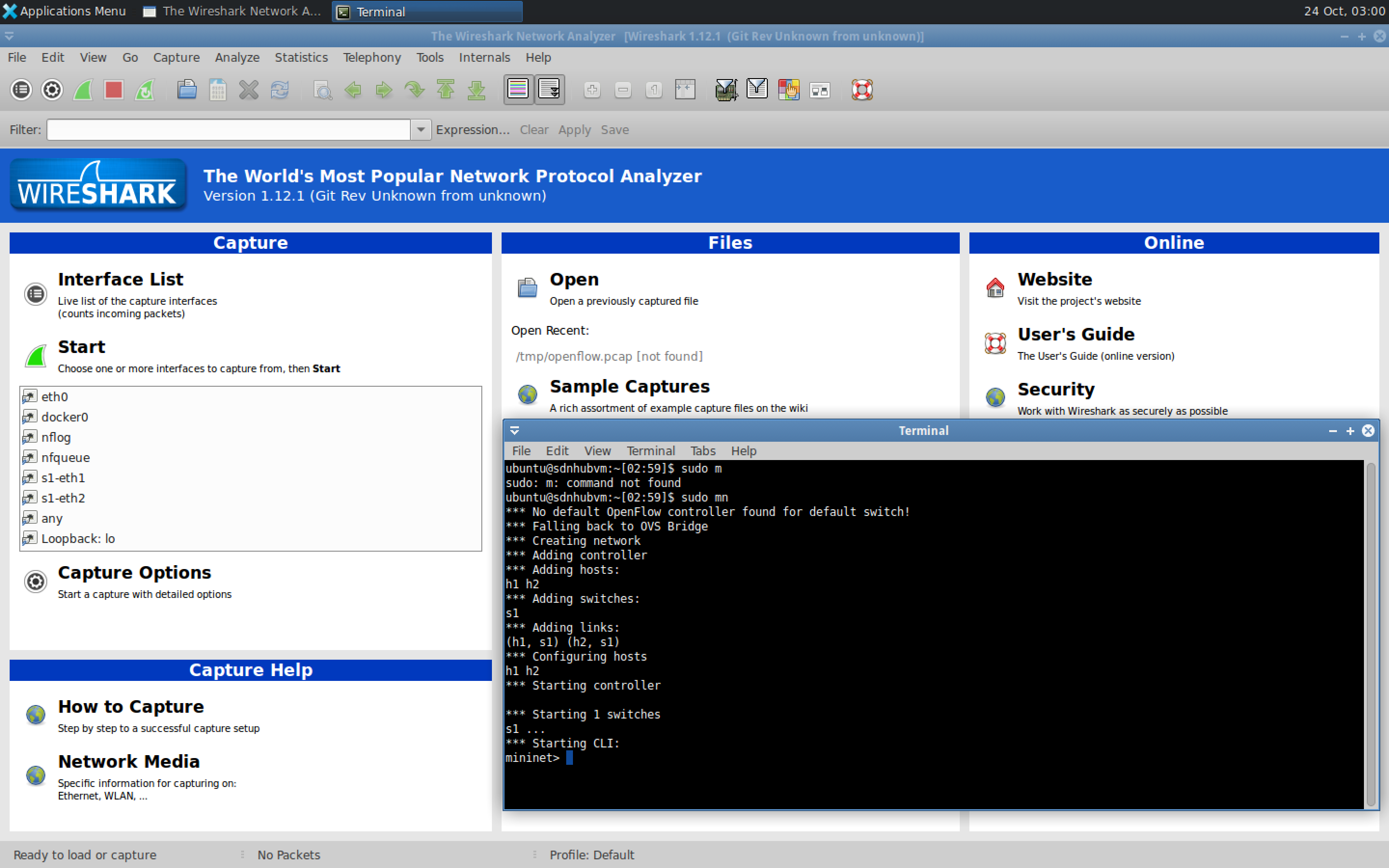Open the Applications Menu

pos(65,11)
